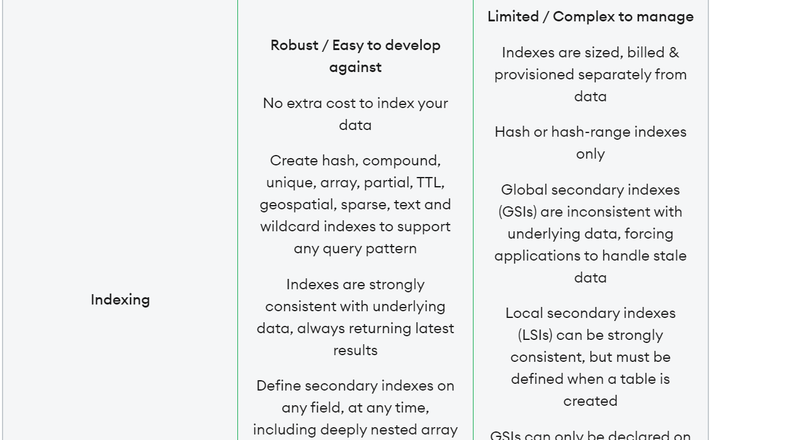Click 'GSIs can only be declared on' text

pyautogui.click(x=590, y=435)
